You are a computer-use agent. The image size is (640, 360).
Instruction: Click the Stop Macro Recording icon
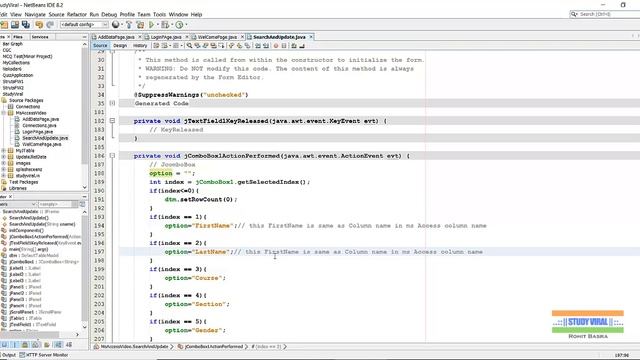click(x=284, y=46)
